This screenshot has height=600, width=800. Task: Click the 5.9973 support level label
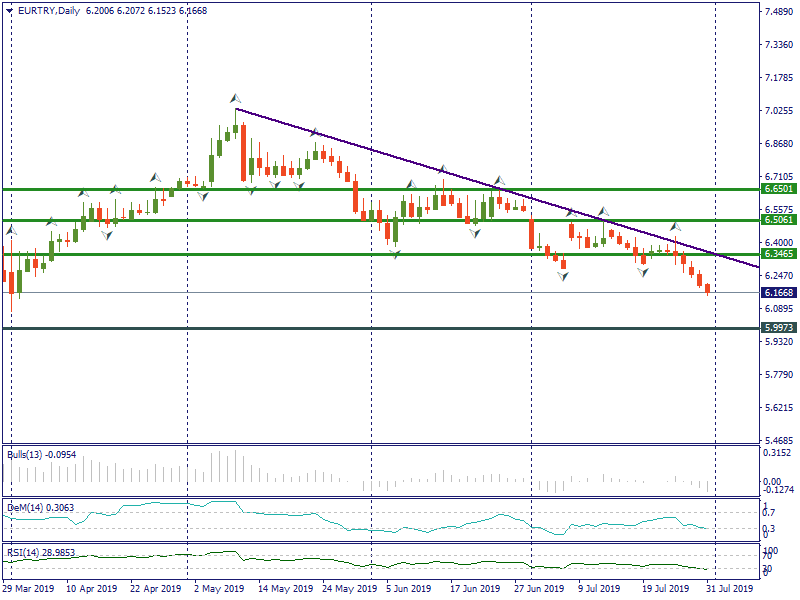click(778, 327)
